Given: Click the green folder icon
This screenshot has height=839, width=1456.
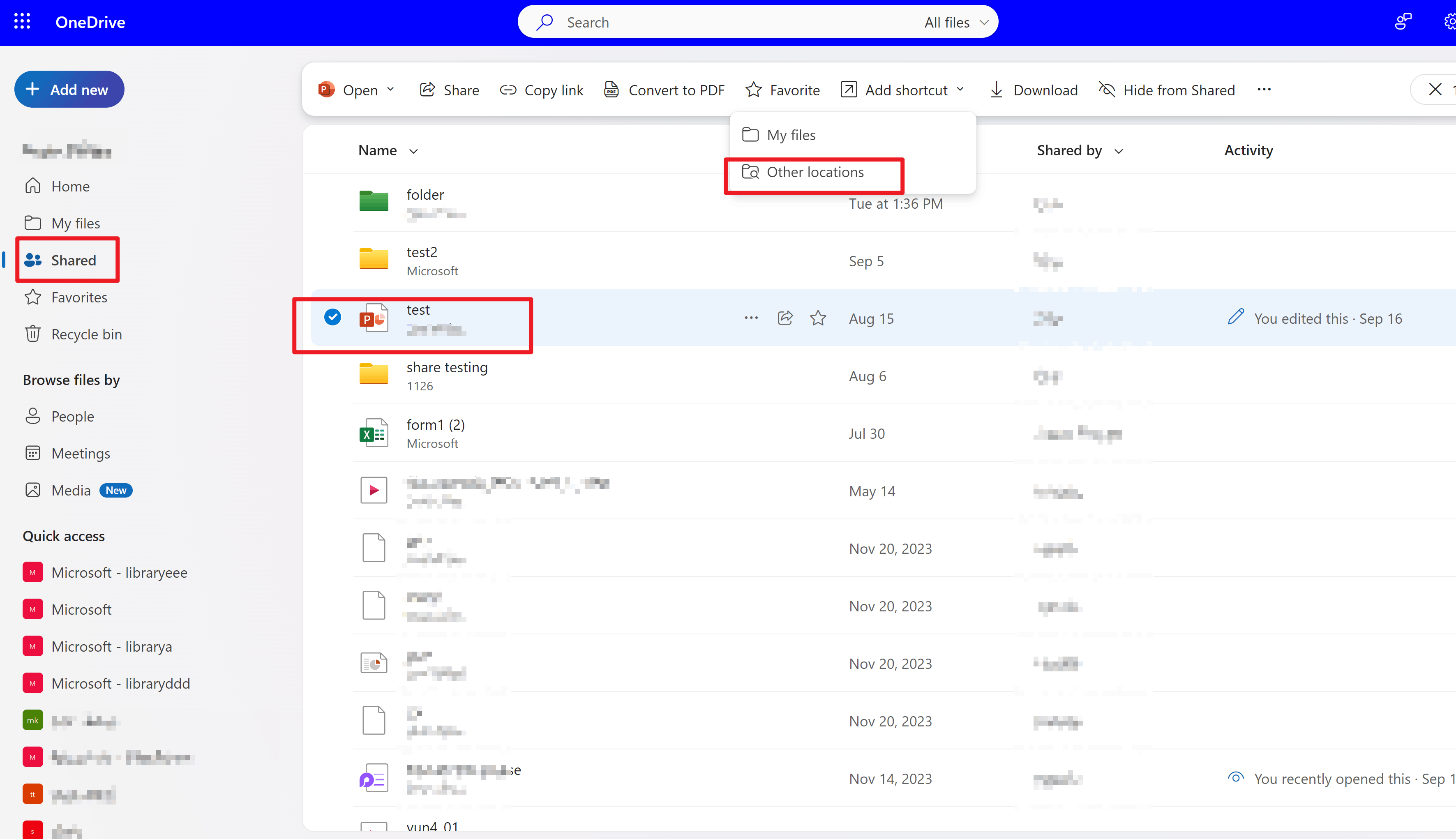Looking at the screenshot, I should tap(374, 202).
